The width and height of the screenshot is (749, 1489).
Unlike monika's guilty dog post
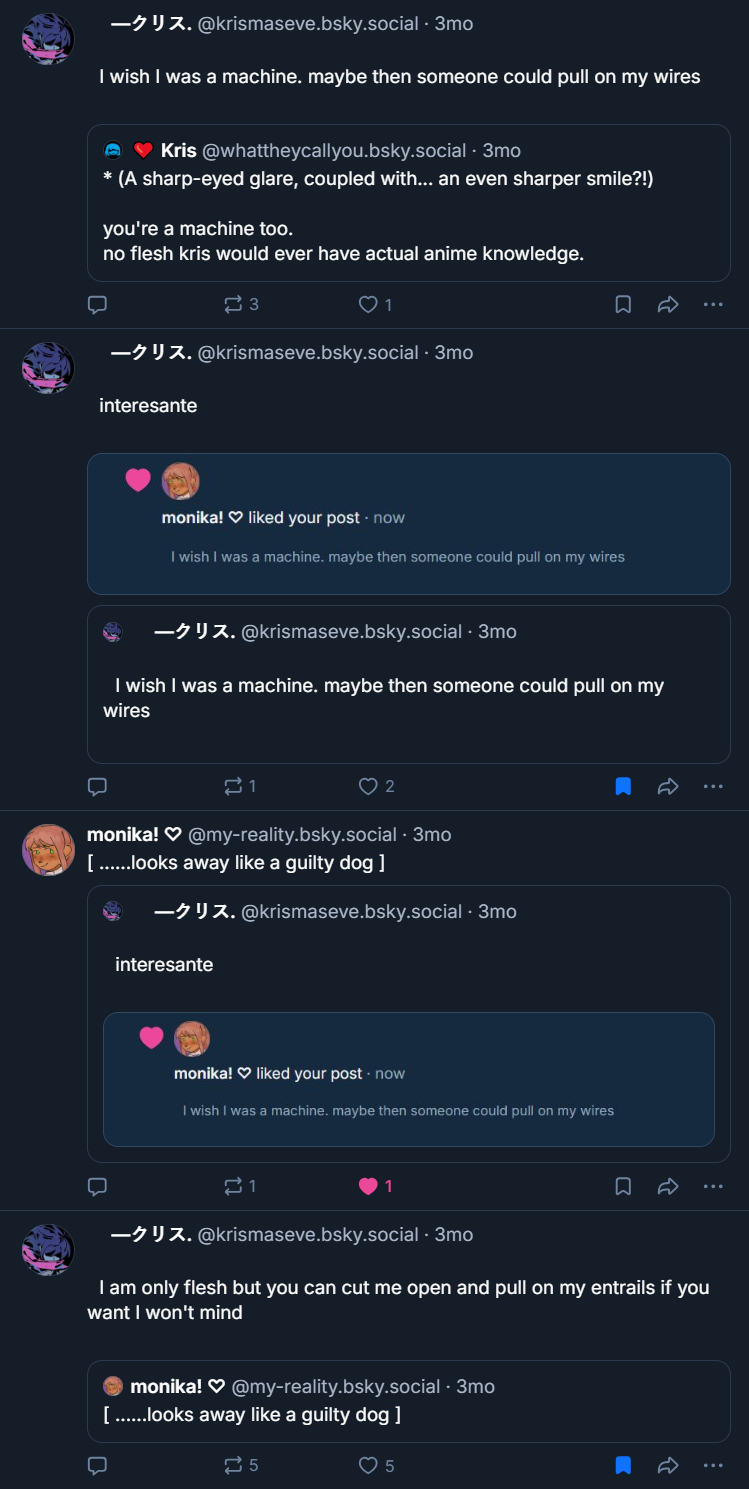368,1186
